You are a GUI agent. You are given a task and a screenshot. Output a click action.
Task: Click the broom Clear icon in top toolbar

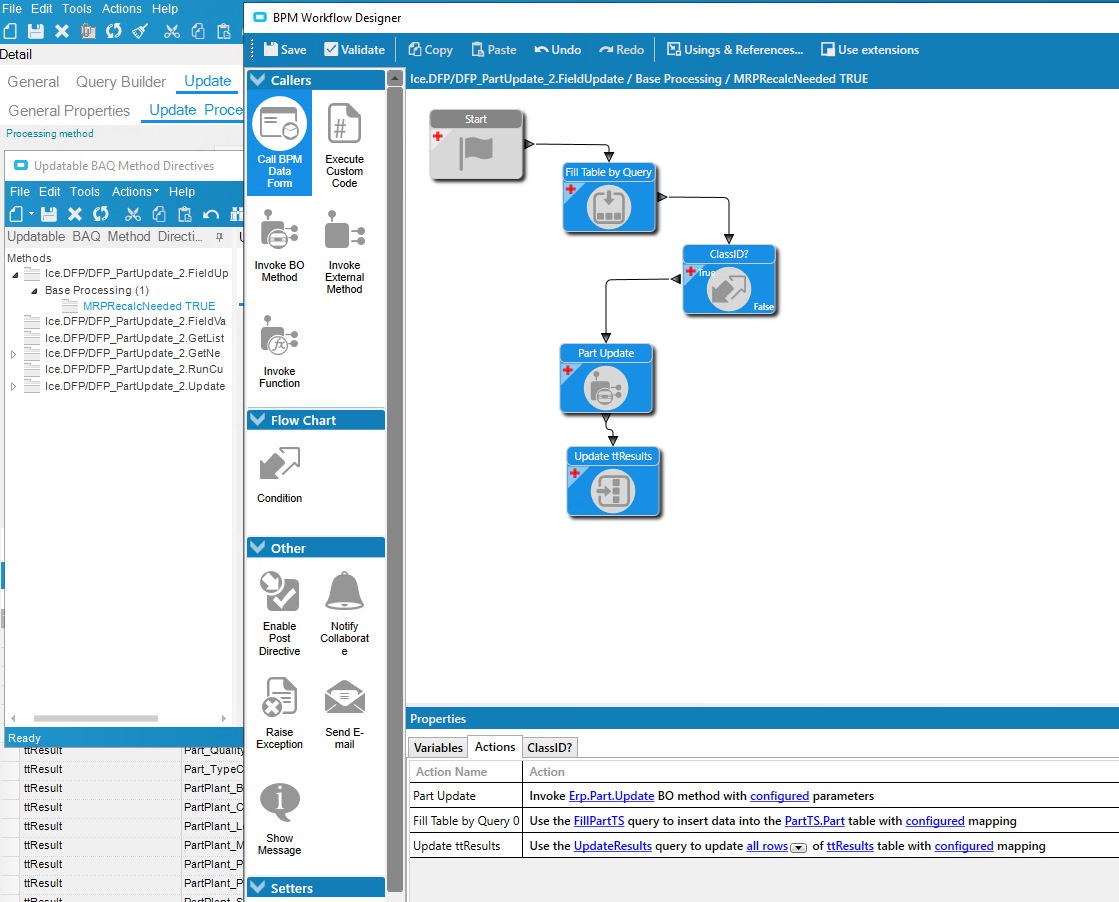140,31
